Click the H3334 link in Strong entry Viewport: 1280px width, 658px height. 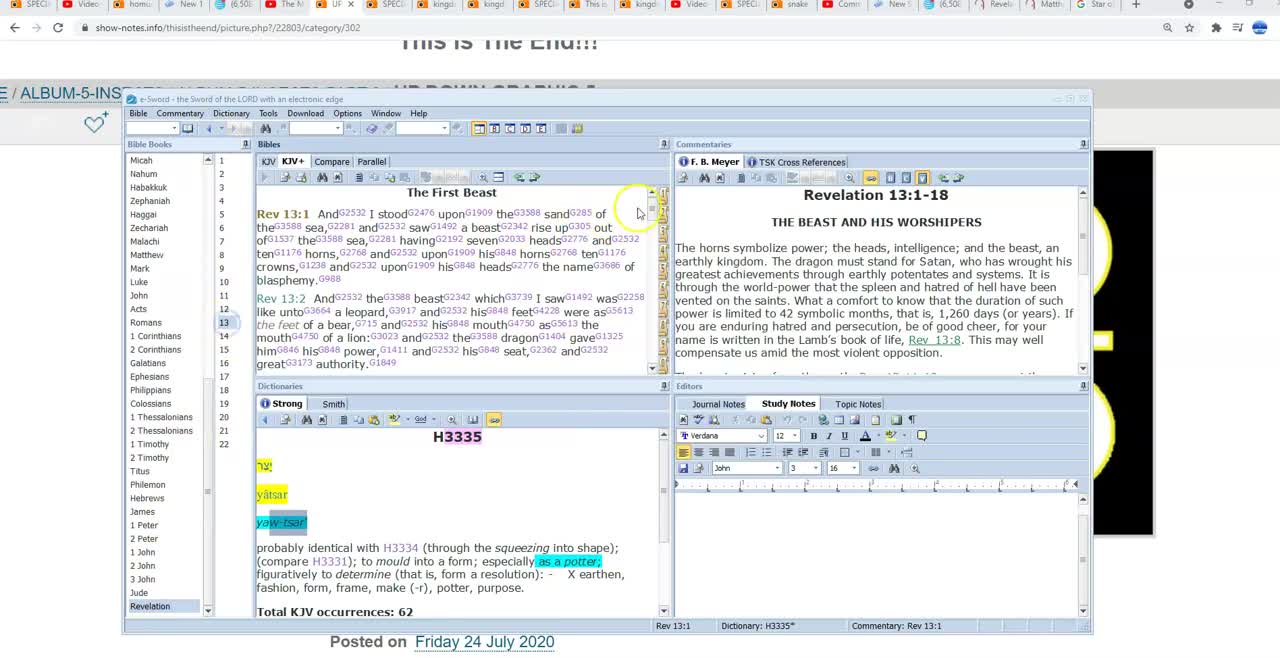(400, 548)
